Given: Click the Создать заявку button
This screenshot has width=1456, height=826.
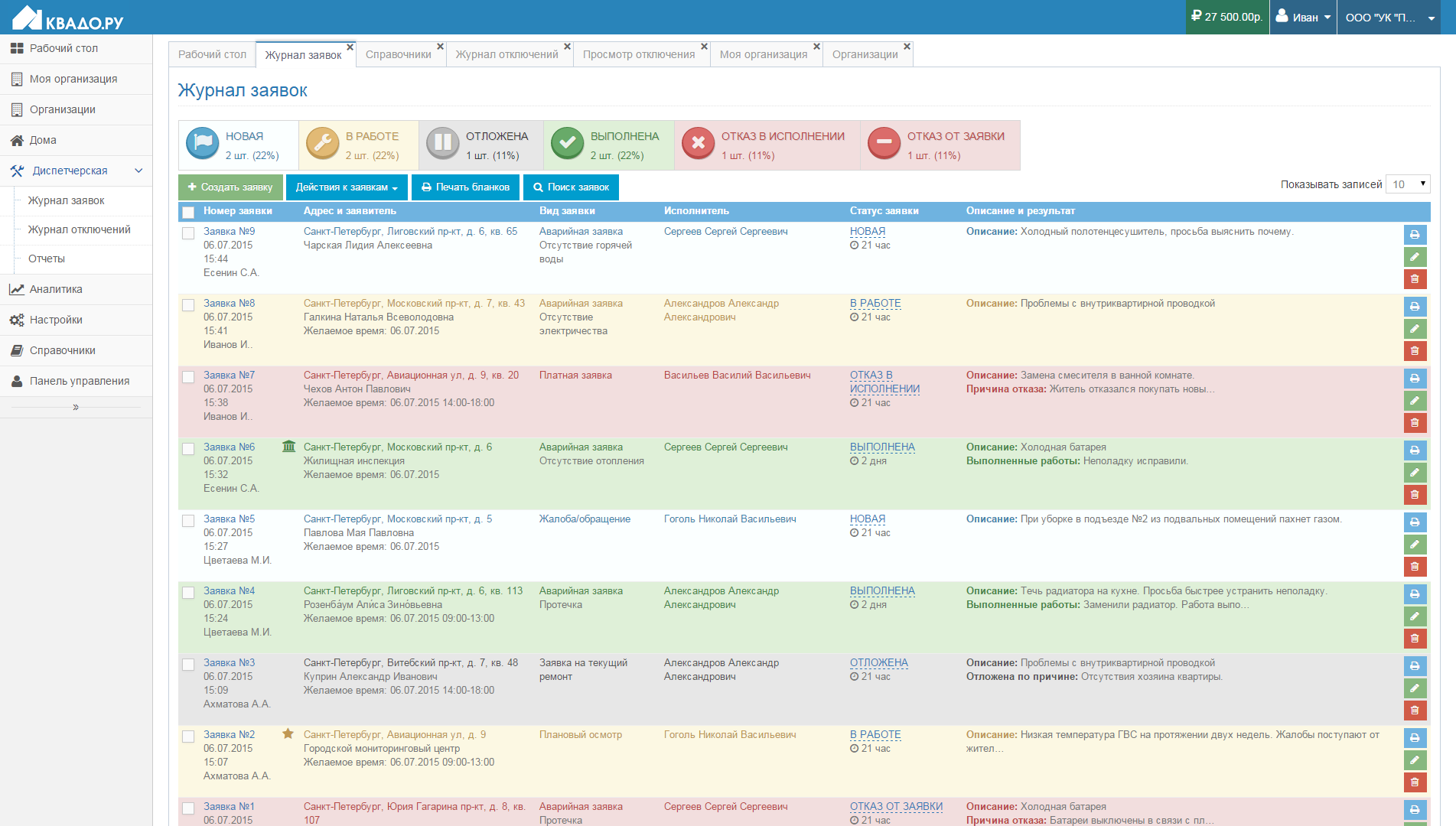Looking at the screenshot, I should (x=230, y=187).
